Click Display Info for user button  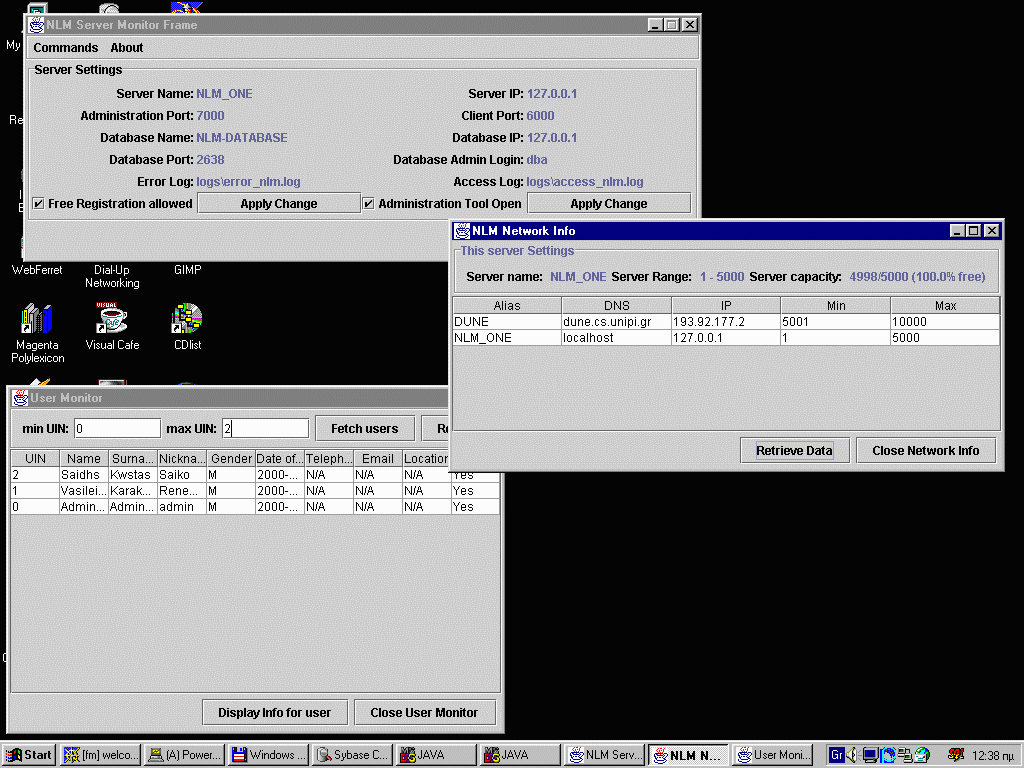click(274, 712)
